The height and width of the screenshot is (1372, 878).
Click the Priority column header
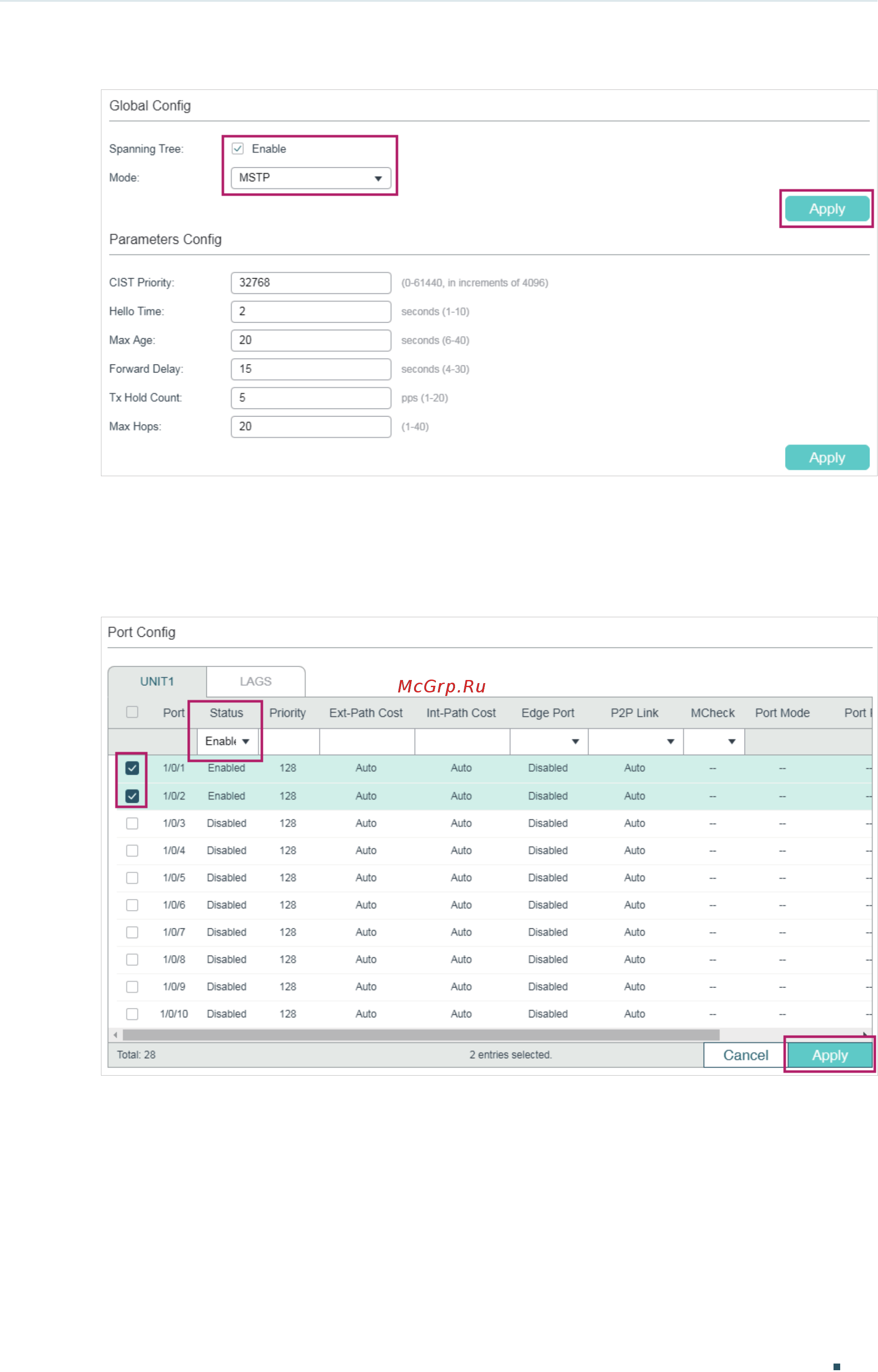(287, 713)
